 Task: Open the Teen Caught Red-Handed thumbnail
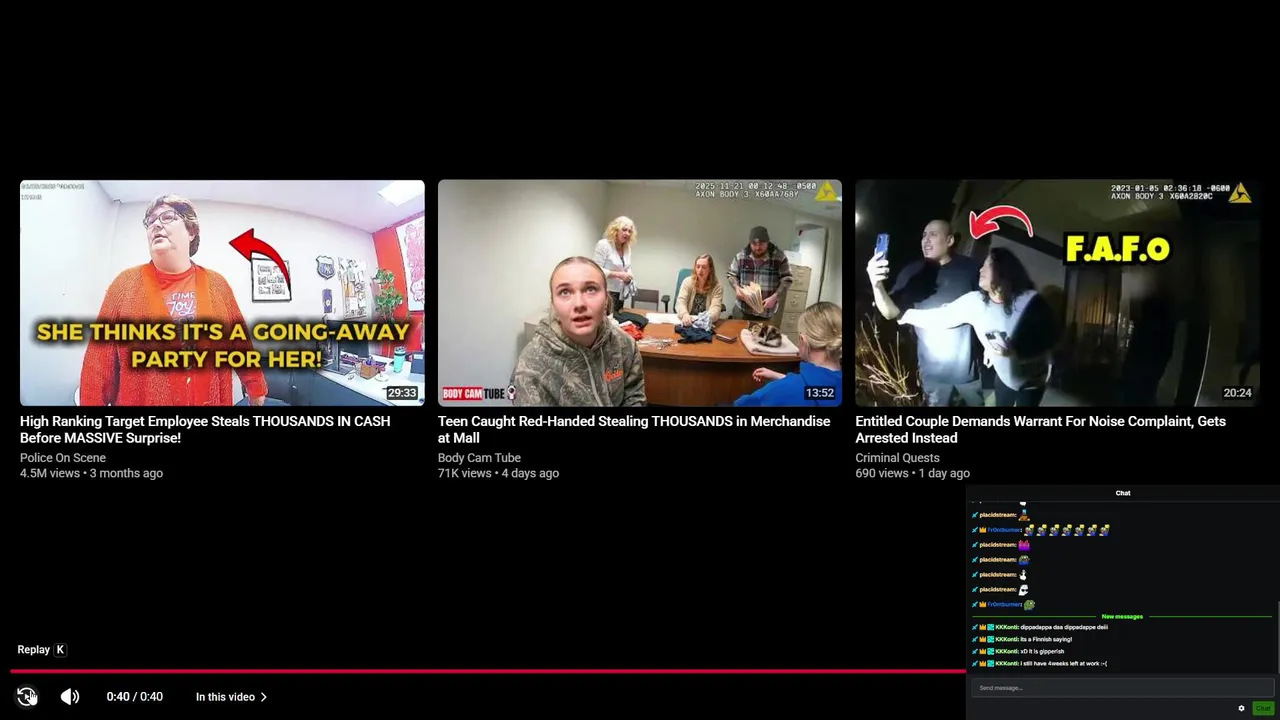pyautogui.click(x=640, y=293)
